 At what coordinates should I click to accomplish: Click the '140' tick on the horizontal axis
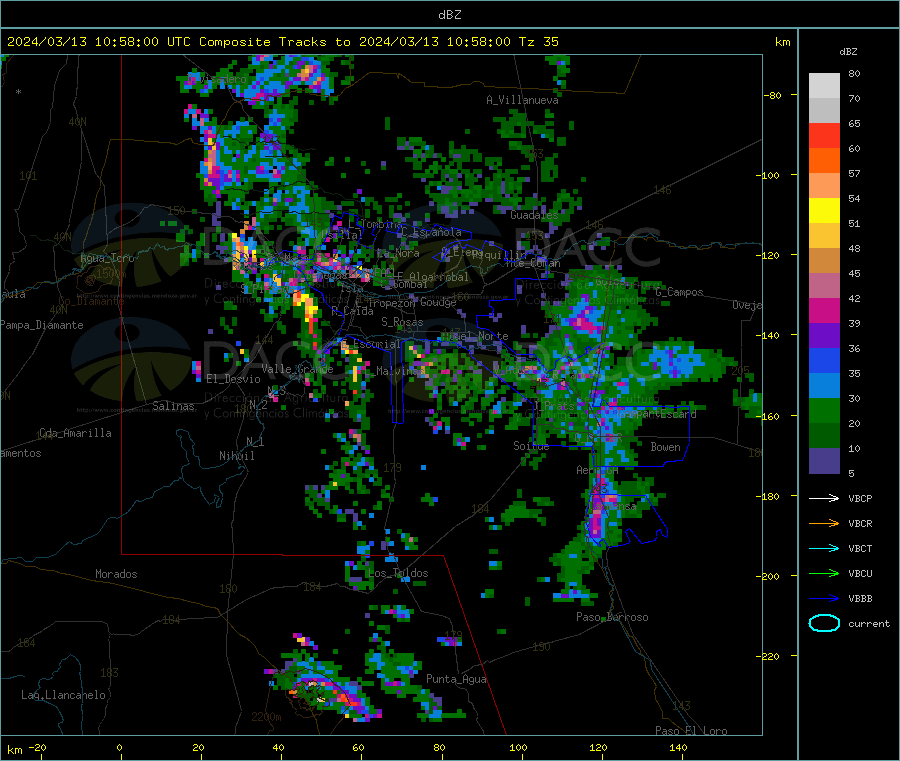click(x=678, y=747)
